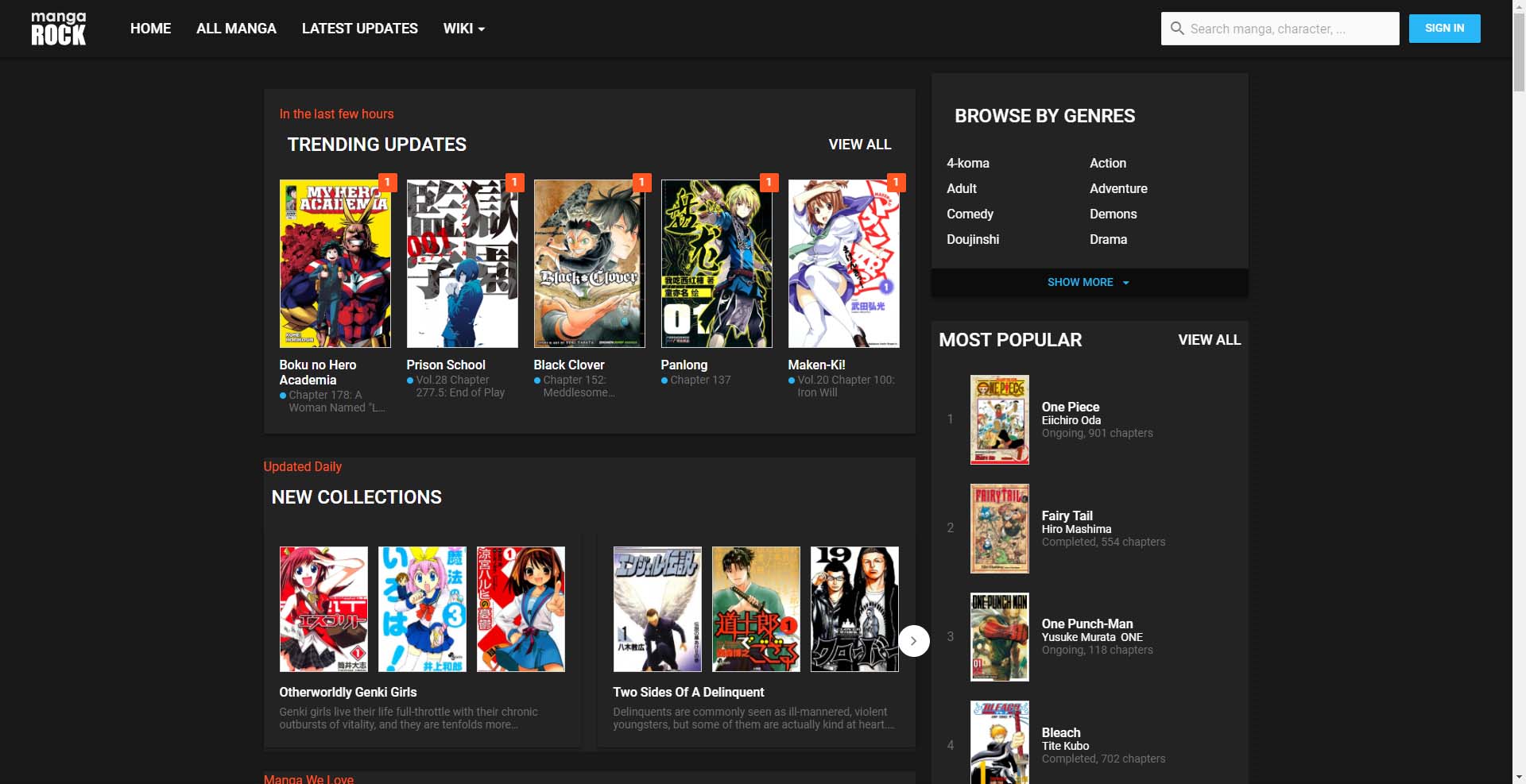Open Two Sides Of A Delinquent collection
Viewport: 1526px width, 784px height.
[x=688, y=692]
